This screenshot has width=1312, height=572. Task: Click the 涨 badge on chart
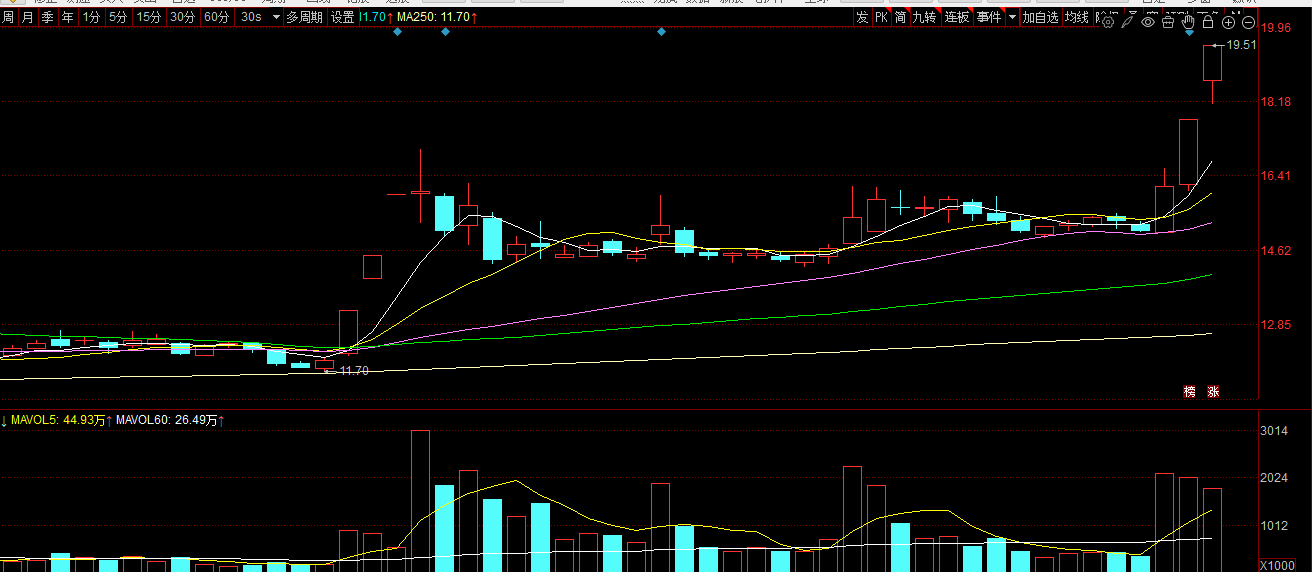pos(1213,392)
